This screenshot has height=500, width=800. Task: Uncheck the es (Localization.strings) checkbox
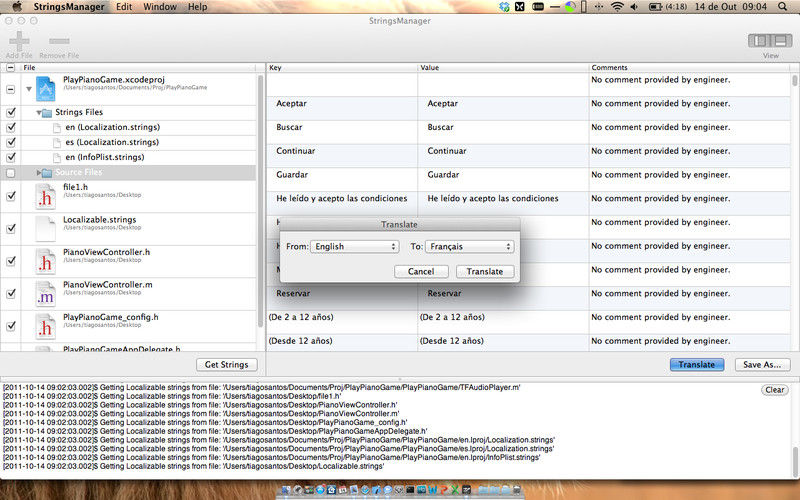point(11,142)
